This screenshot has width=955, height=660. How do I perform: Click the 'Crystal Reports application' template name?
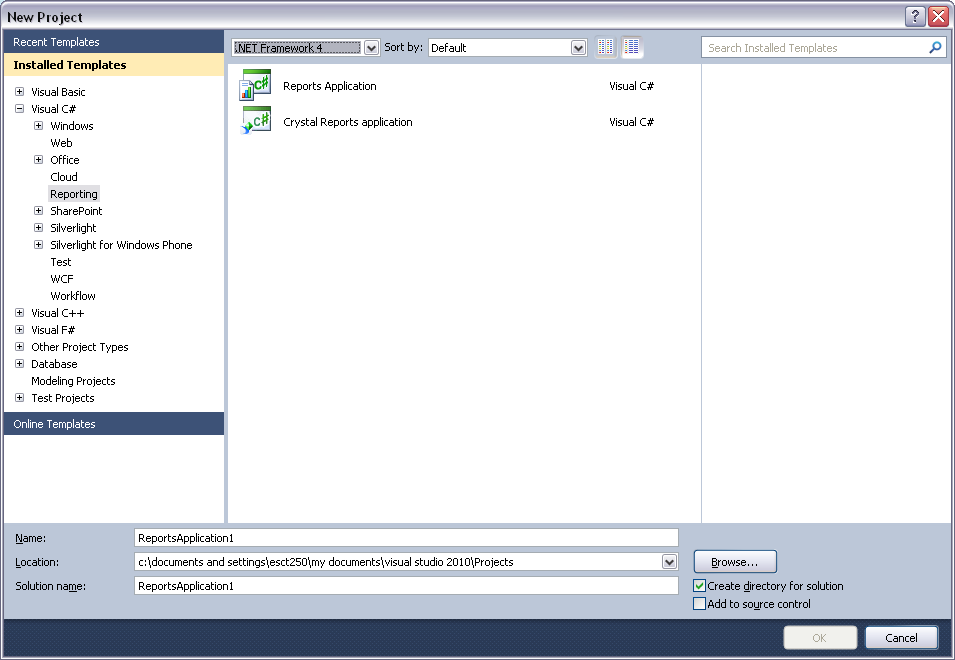pos(348,122)
